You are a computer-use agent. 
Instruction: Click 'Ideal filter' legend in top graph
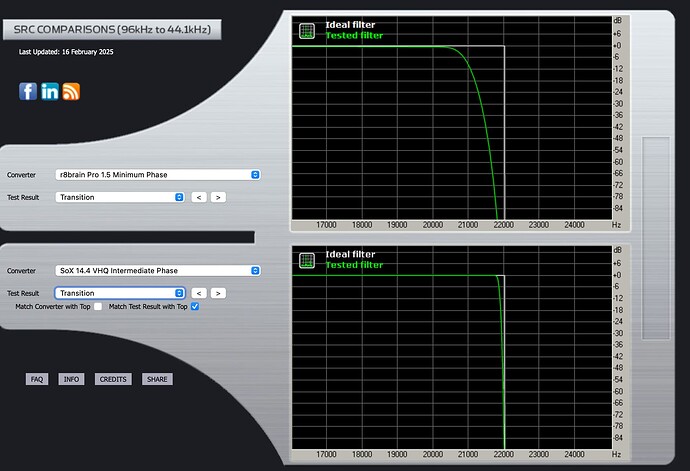click(350, 25)
